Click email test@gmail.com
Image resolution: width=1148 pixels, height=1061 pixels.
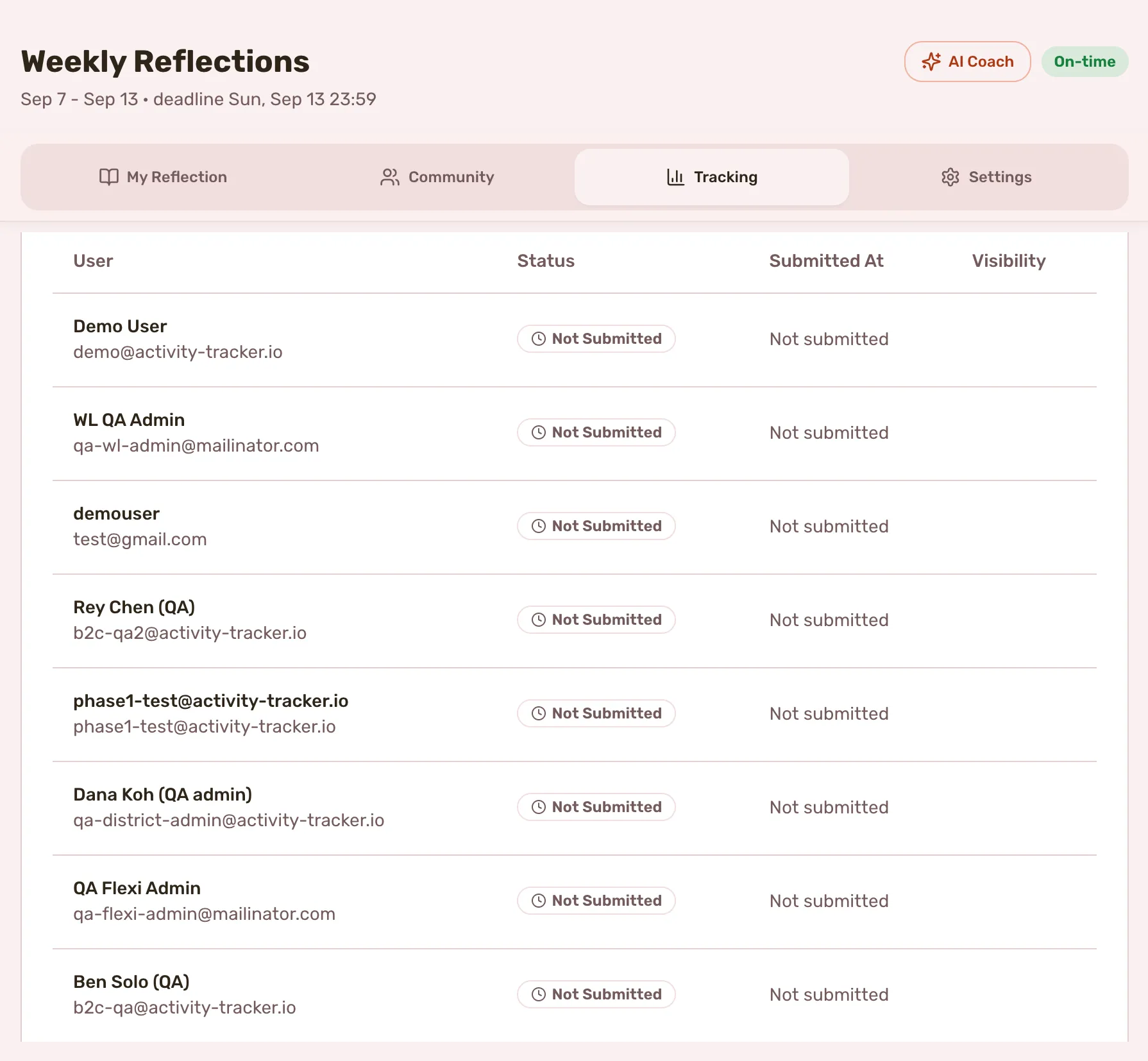tap(140, 539)
